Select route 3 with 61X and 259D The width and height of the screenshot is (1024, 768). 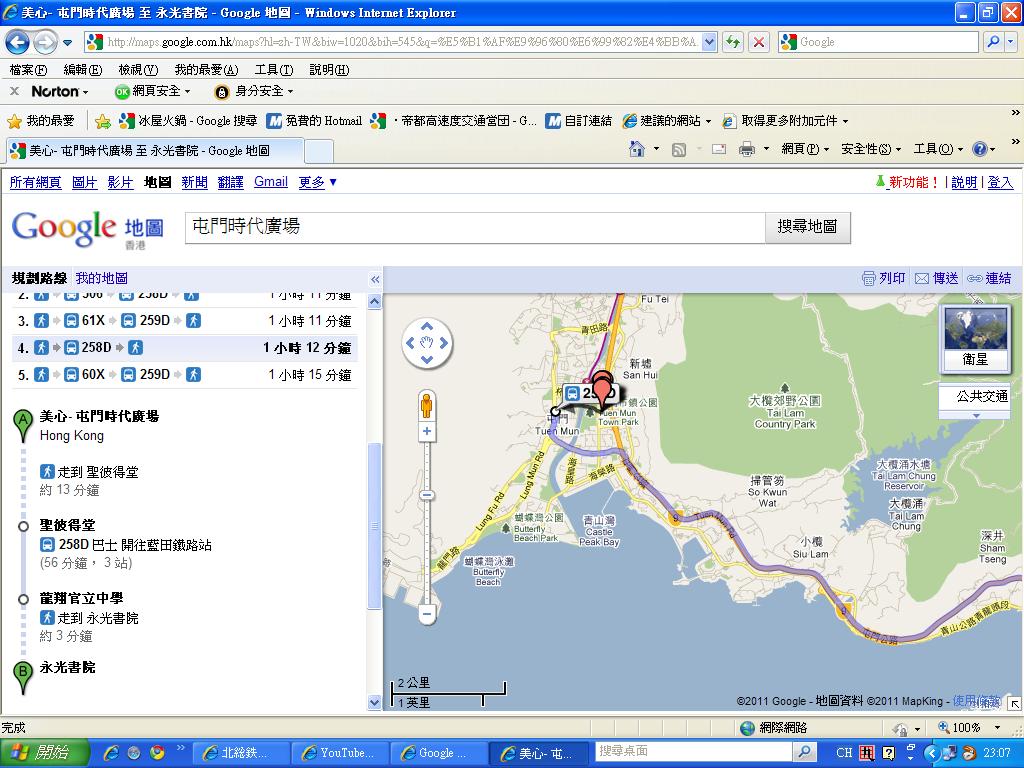tap(185, 321)
